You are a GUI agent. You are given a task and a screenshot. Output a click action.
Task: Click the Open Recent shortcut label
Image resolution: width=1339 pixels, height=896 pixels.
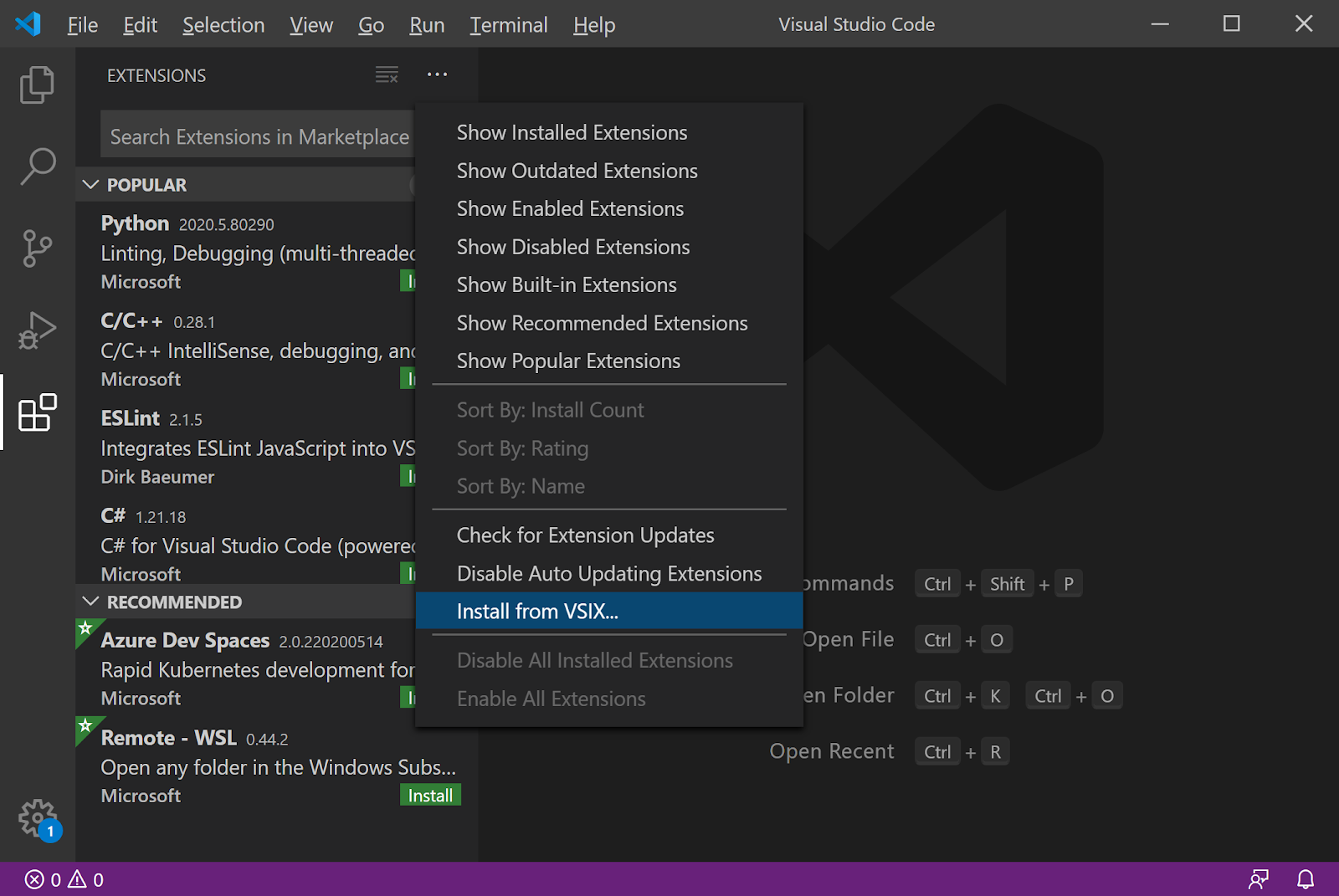click(832, 752)
